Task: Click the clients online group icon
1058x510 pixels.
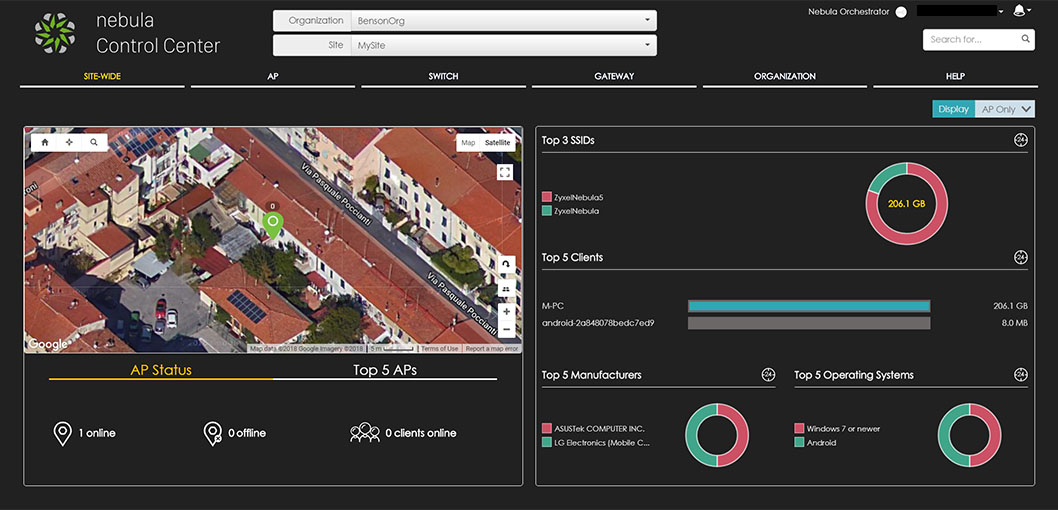Action: coord(364,432)
